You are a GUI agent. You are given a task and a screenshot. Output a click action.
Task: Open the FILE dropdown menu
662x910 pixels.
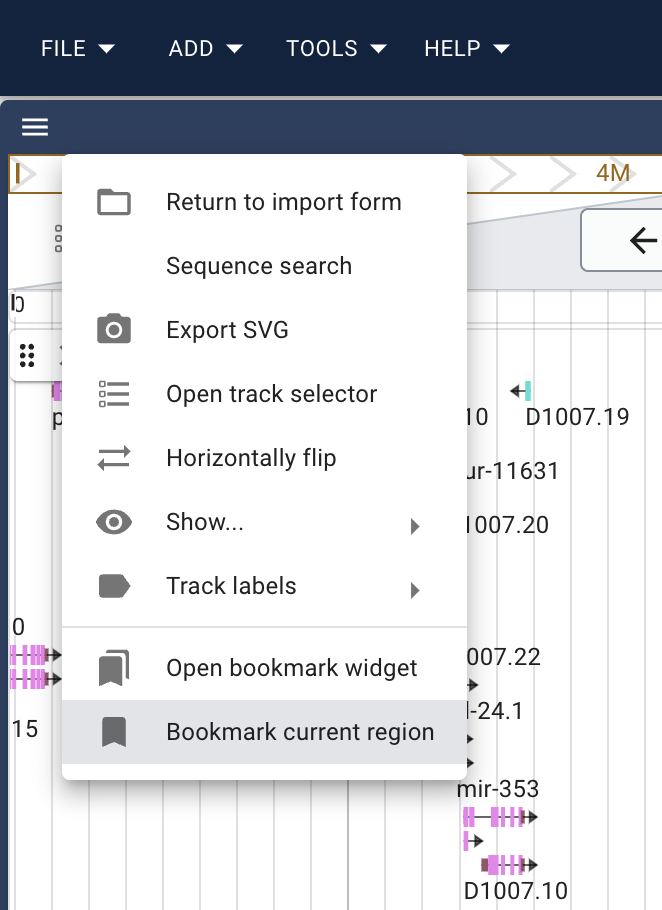click(x=78, y=48)
